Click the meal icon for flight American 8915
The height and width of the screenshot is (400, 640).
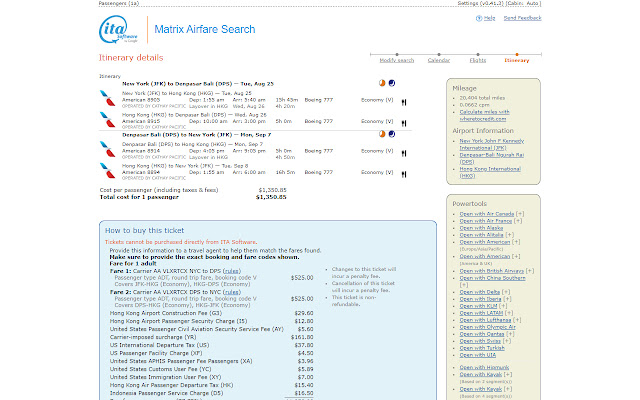tap(404, 123)
